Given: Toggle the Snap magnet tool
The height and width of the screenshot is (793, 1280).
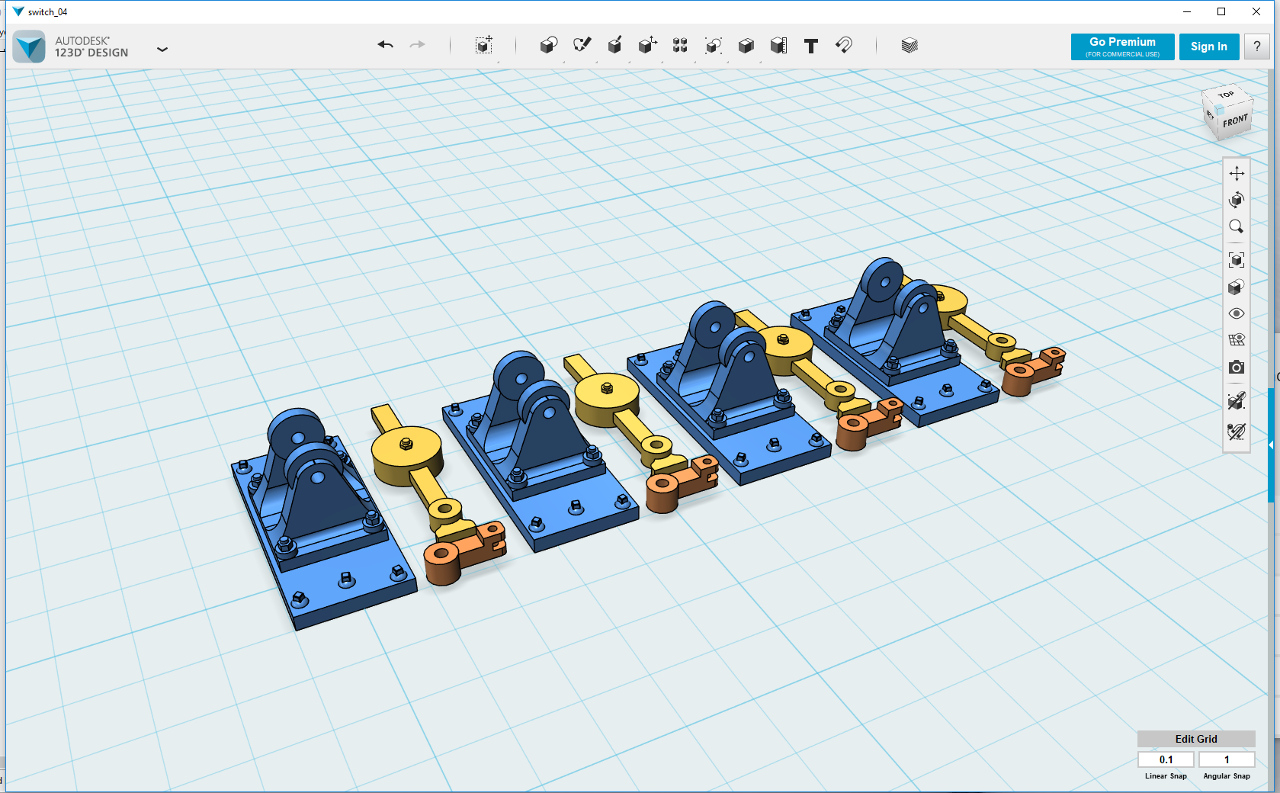Looking at the screenshot, I should pos(843,45).
